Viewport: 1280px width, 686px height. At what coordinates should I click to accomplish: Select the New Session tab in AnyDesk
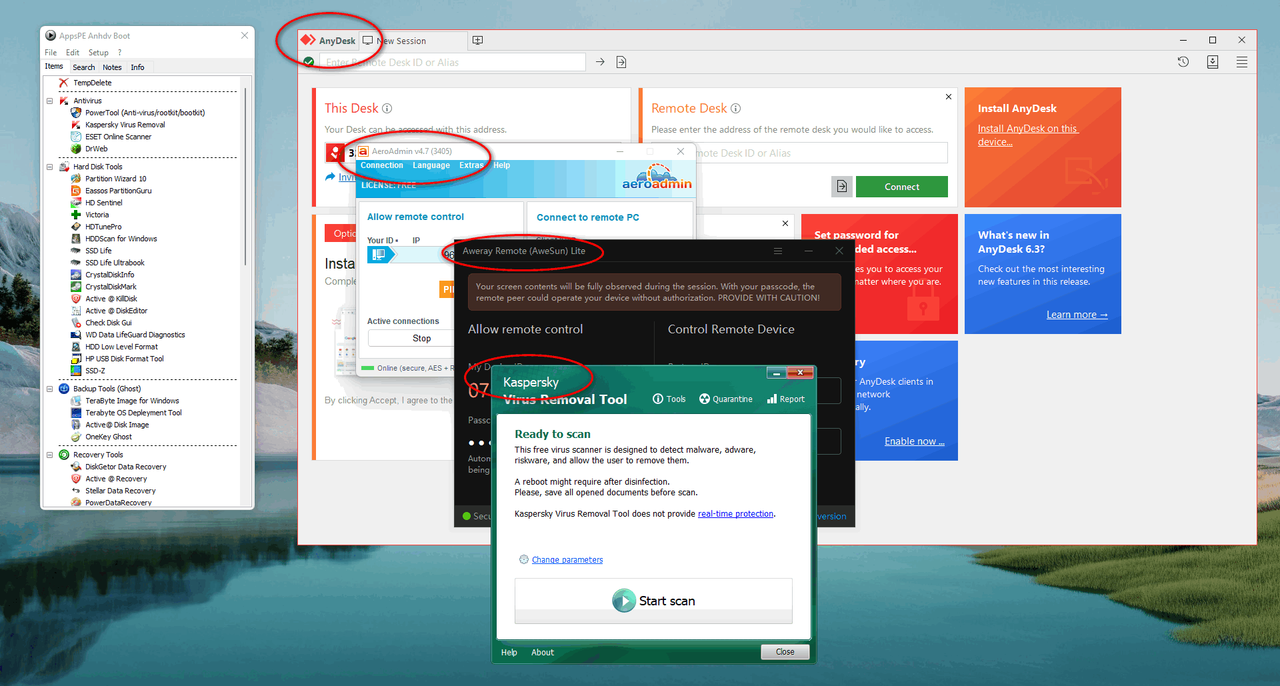point(412,41)
